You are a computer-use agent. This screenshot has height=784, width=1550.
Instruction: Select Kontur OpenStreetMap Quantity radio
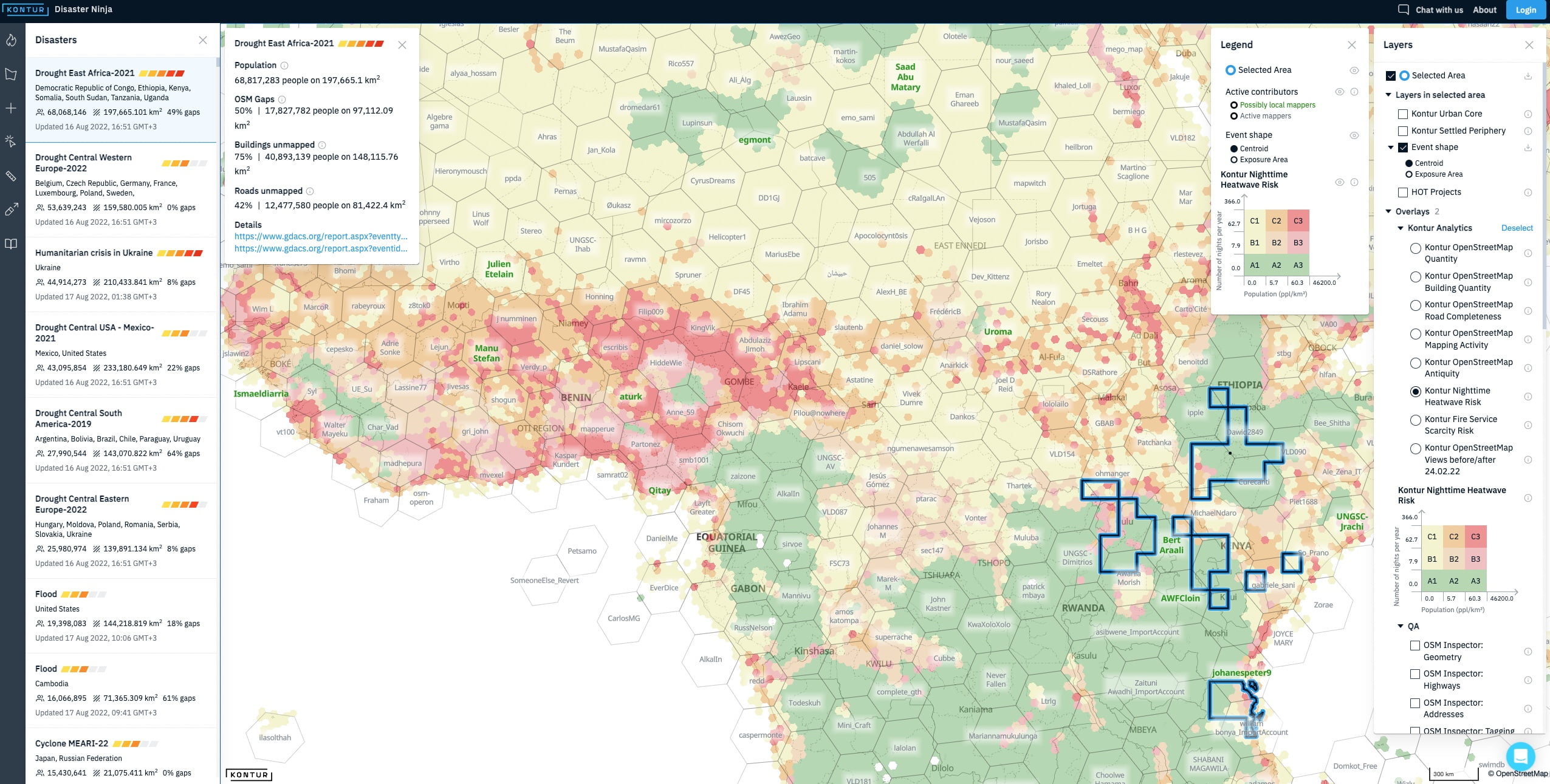(x=1416, y=248)
